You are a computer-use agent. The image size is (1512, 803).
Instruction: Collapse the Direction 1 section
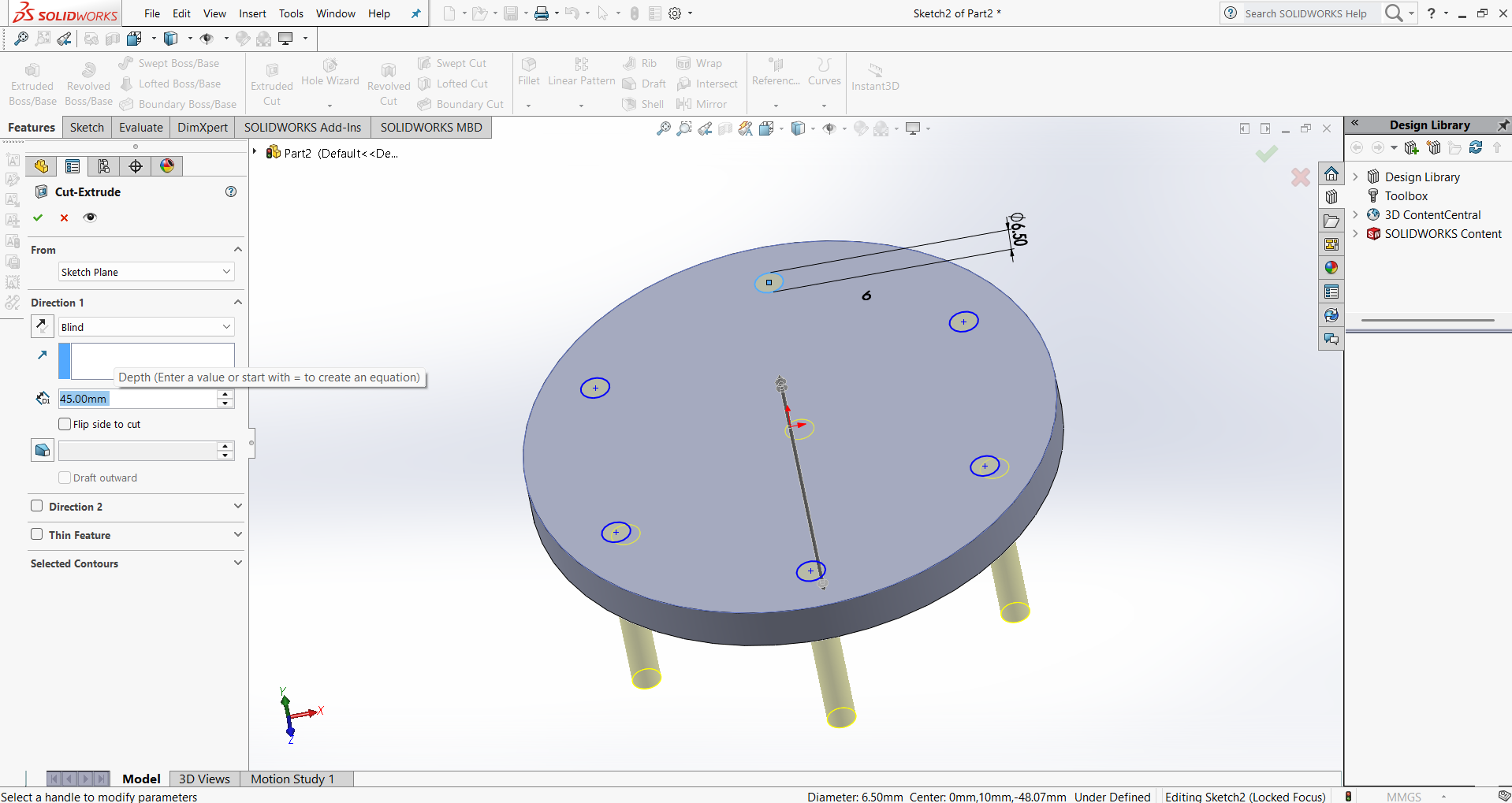(x=237, y=303)
